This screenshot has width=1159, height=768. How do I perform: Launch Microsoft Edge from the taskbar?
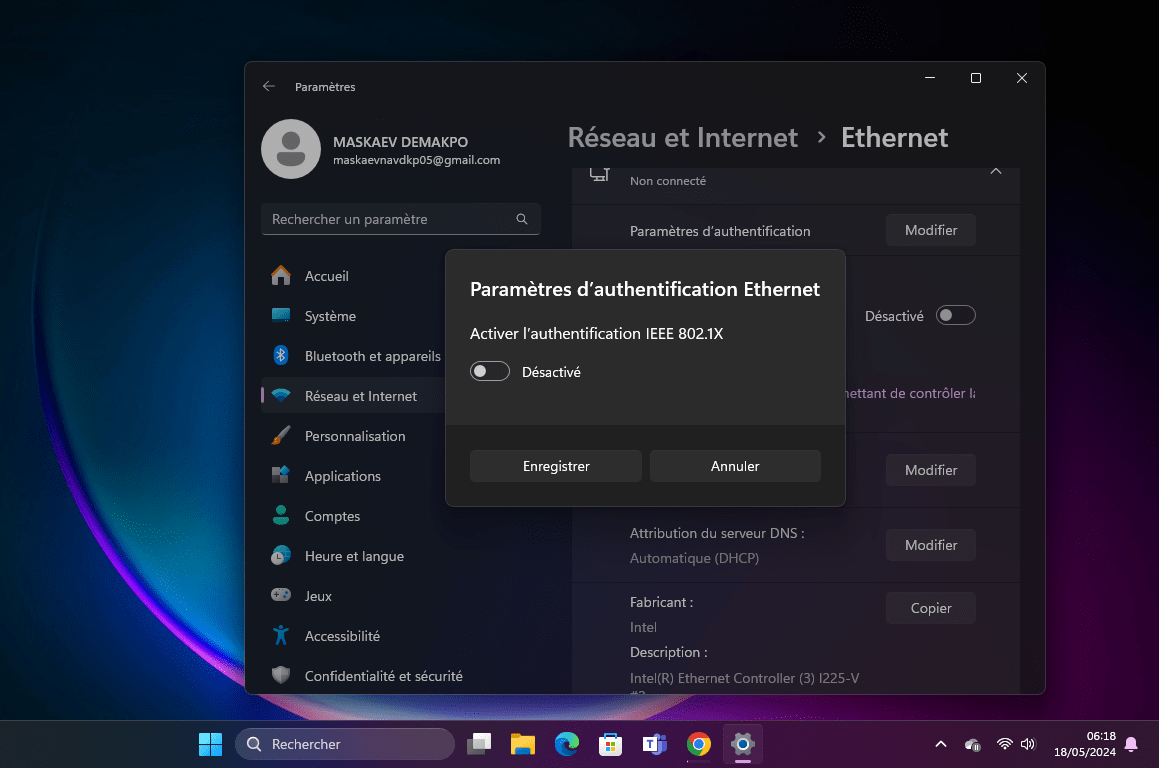coord(567,744)
